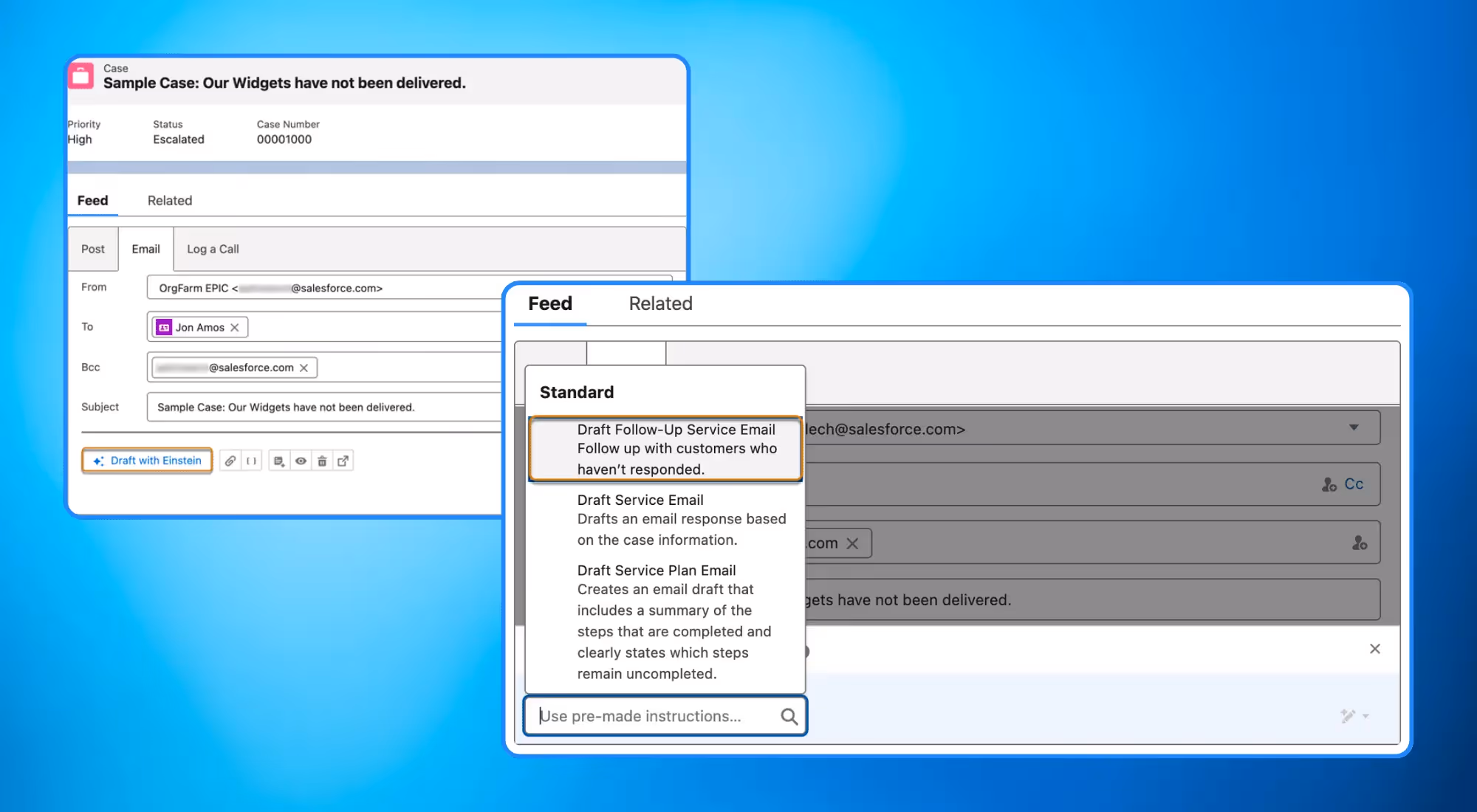This screenshot has width=1477, height=812.
Task: Choose Draft Service Plan Email option
Action: [x=665, y=622]
